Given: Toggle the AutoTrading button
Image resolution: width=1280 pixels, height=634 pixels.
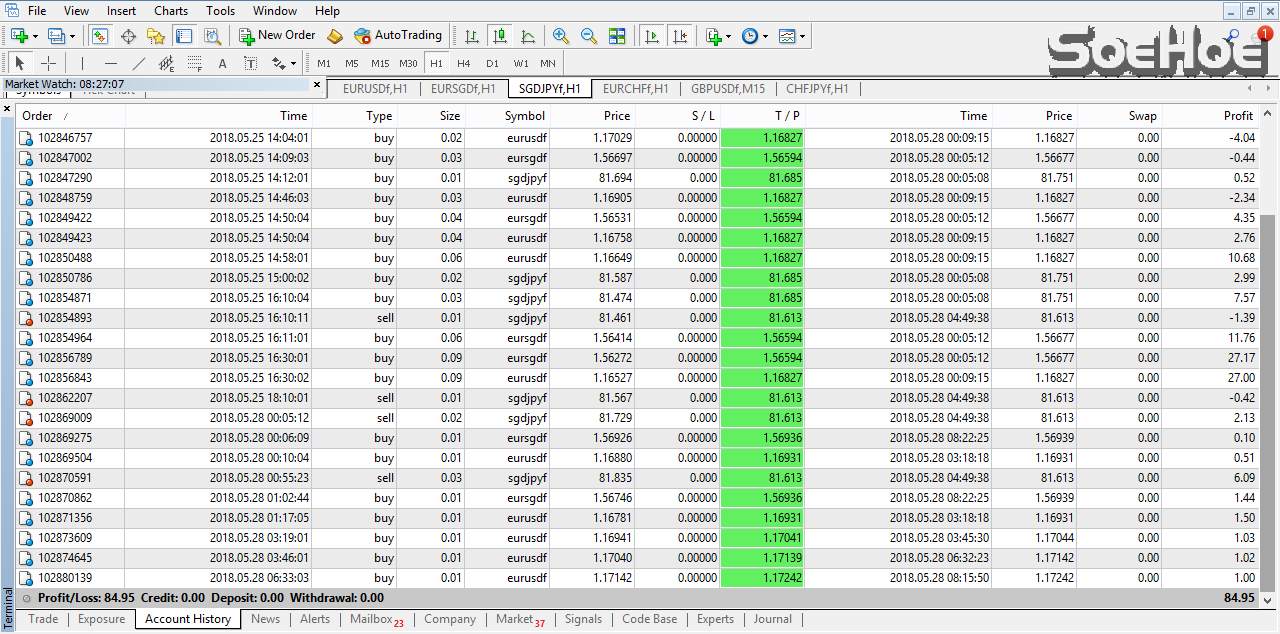Looking at the screenshot, I should 398,36.
